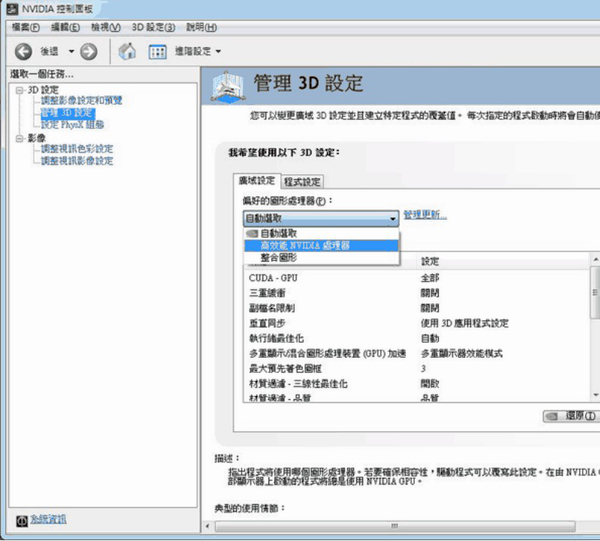Image resolution: width=600 pixels, height=541 pixels.
Task: Open the 3D 設定(3) menu
Action: 153,27
